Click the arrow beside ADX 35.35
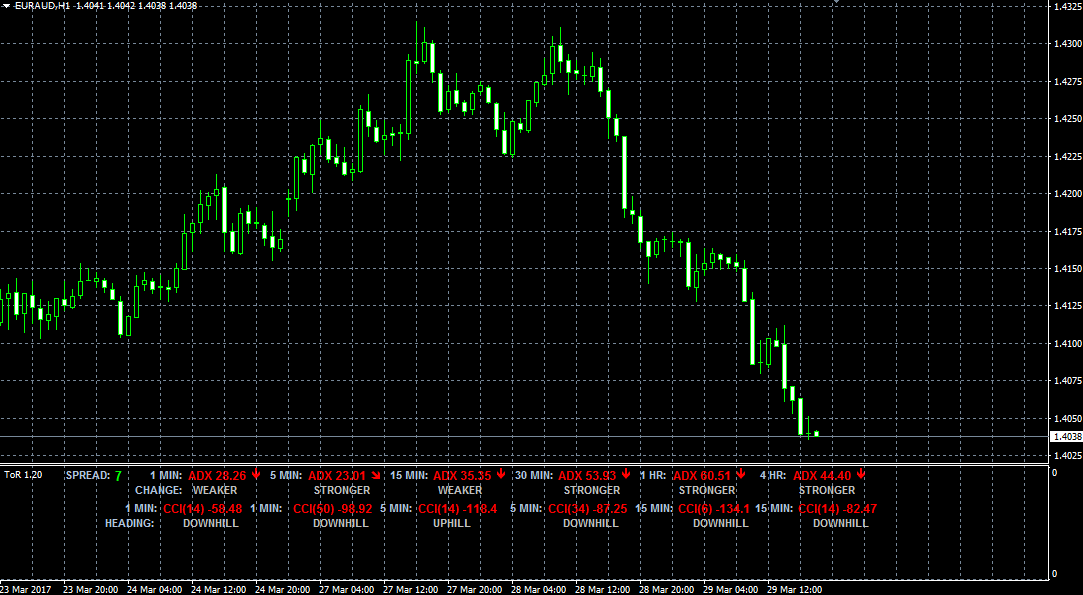Viewport: 1083px width, 595px height. click(500, 474)
